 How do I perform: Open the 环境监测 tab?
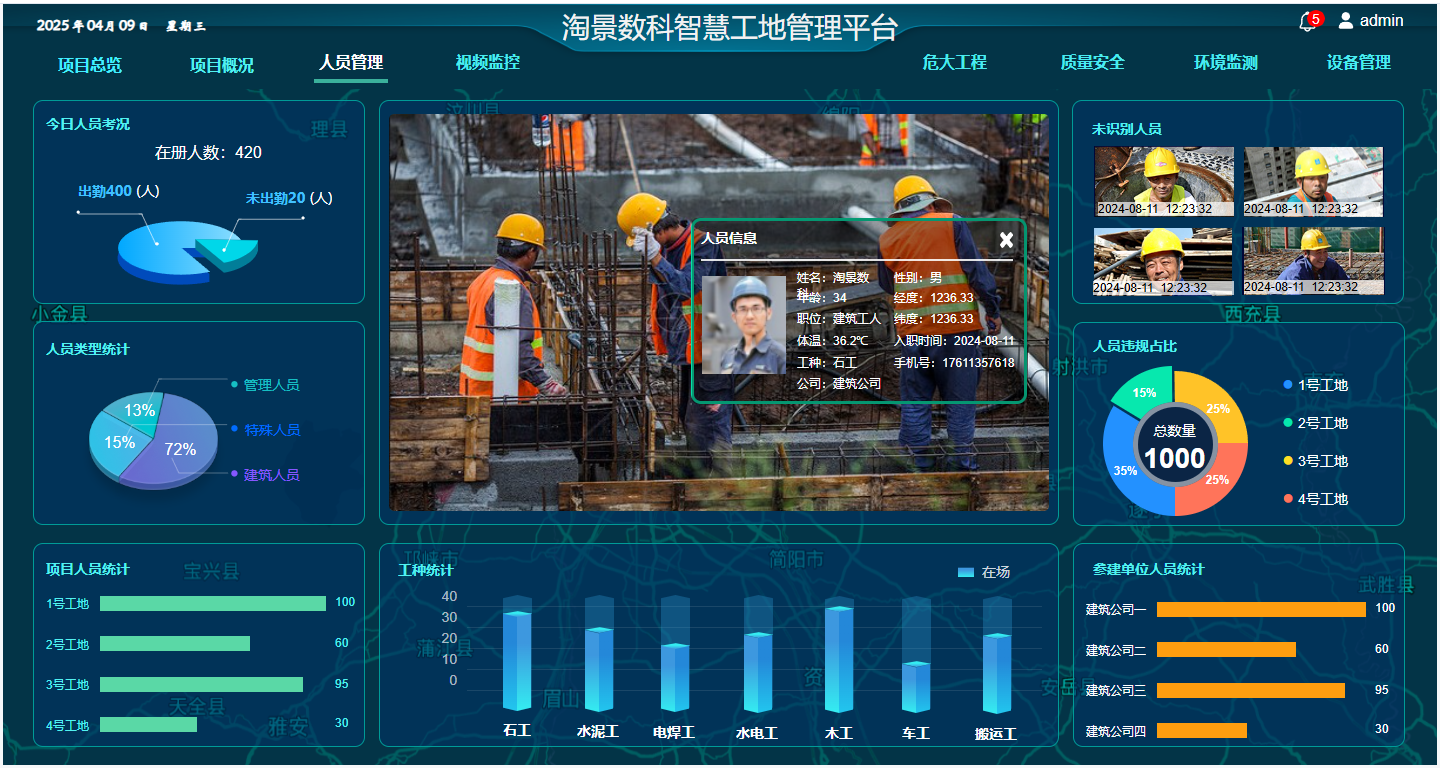click(1226, 62)
